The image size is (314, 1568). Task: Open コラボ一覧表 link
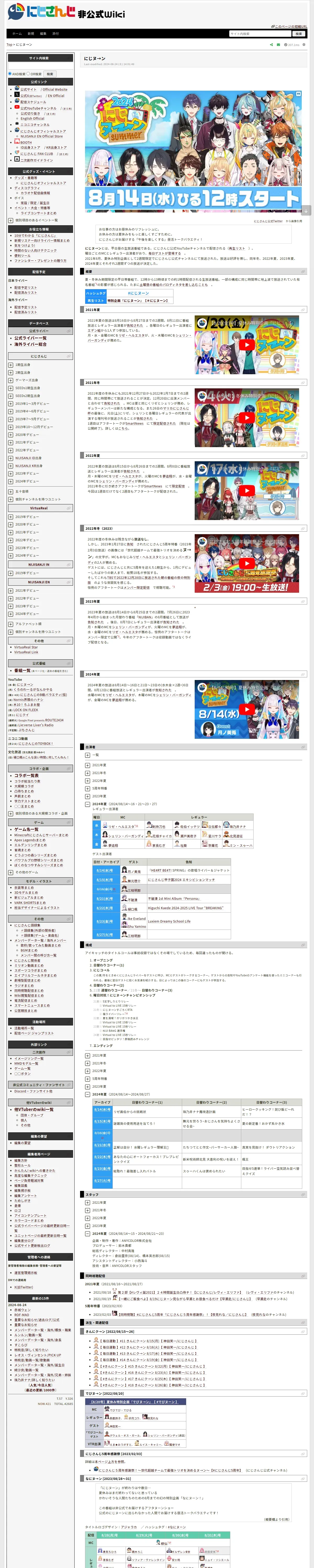[26, 775]
